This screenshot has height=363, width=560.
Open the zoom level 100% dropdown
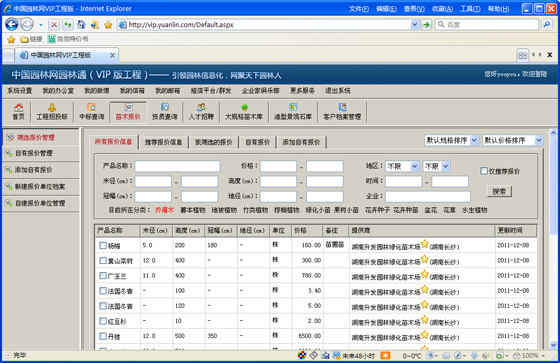coord(543,355)
